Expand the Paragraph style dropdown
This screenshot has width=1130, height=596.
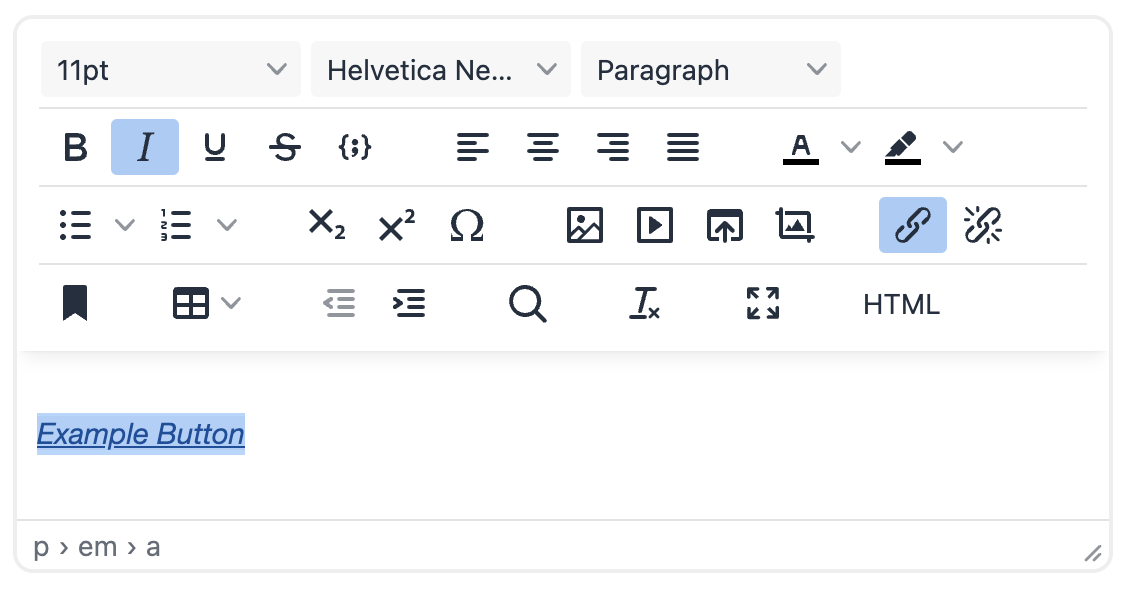711,69
